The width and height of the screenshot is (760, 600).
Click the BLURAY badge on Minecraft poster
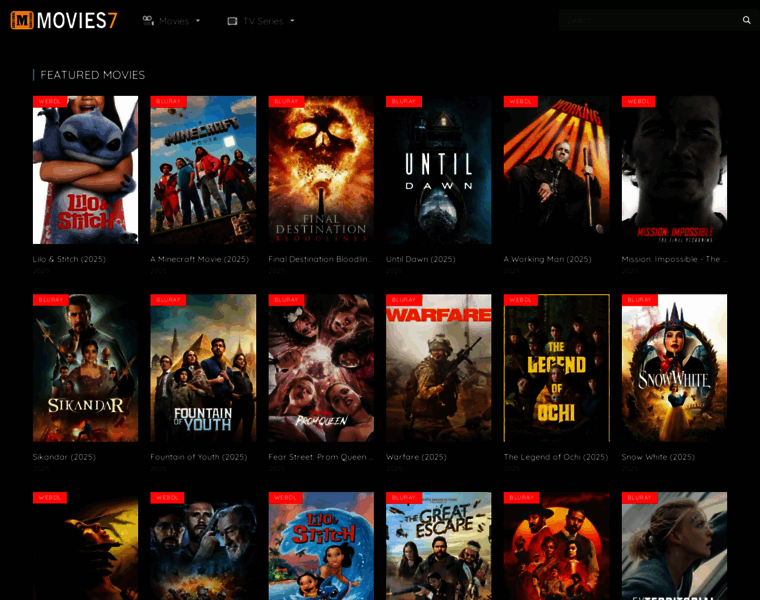[168, 101]
